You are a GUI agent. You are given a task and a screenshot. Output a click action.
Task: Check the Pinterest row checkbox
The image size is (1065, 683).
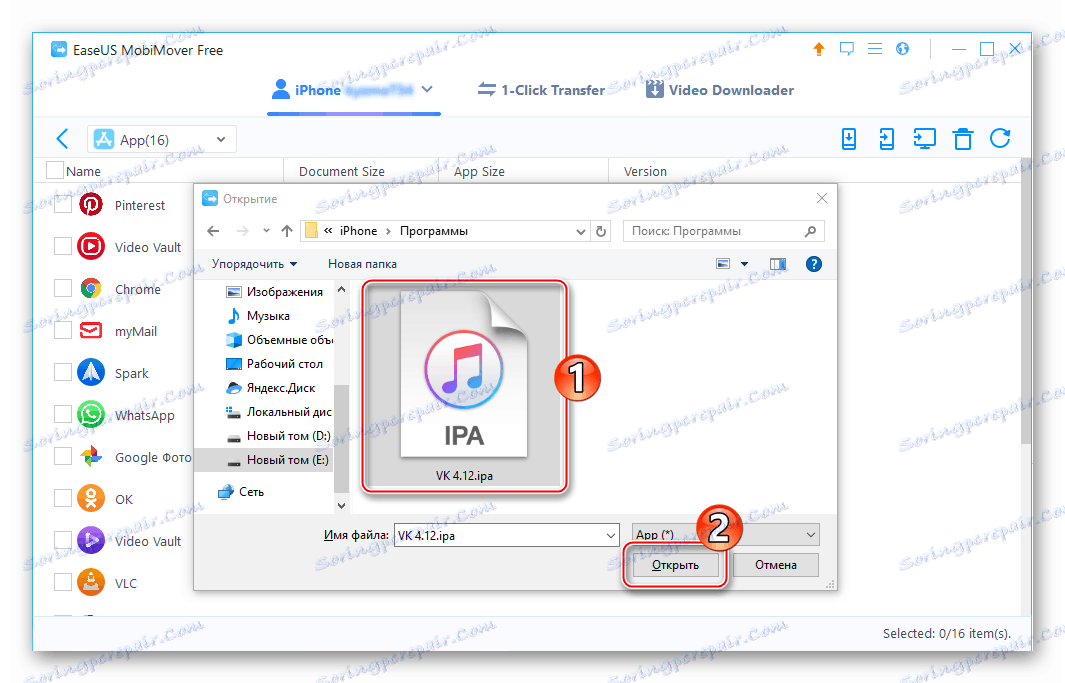(62, 204)
